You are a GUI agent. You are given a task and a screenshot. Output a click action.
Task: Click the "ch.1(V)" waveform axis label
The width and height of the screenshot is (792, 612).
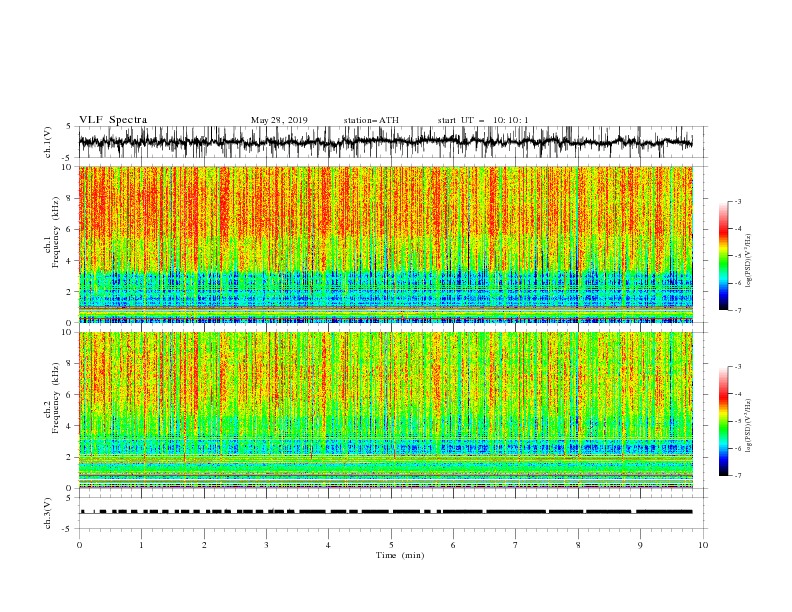pos(48,142)
